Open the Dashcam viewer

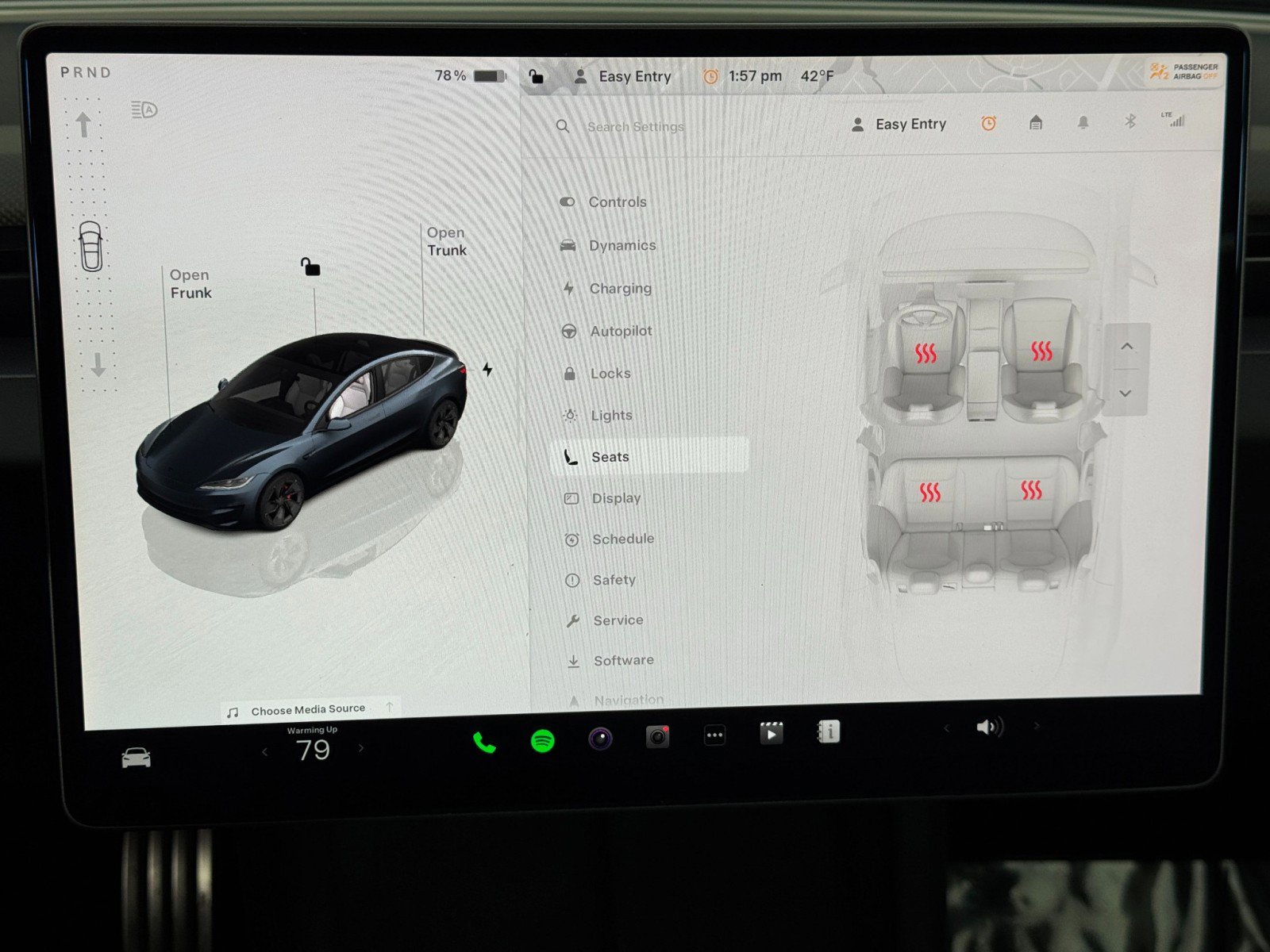[657, 736]
